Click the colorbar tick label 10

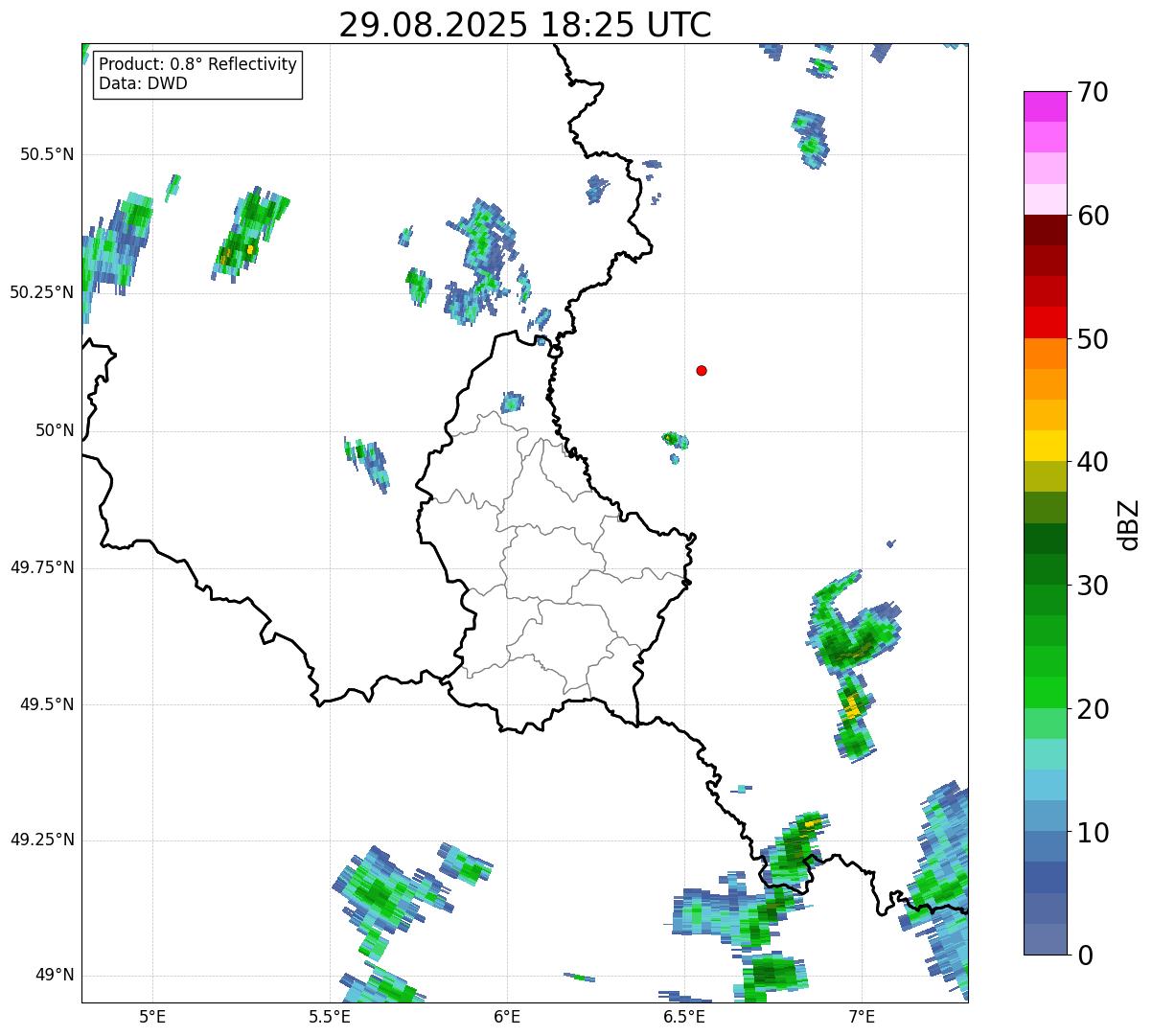point(1094,834)
